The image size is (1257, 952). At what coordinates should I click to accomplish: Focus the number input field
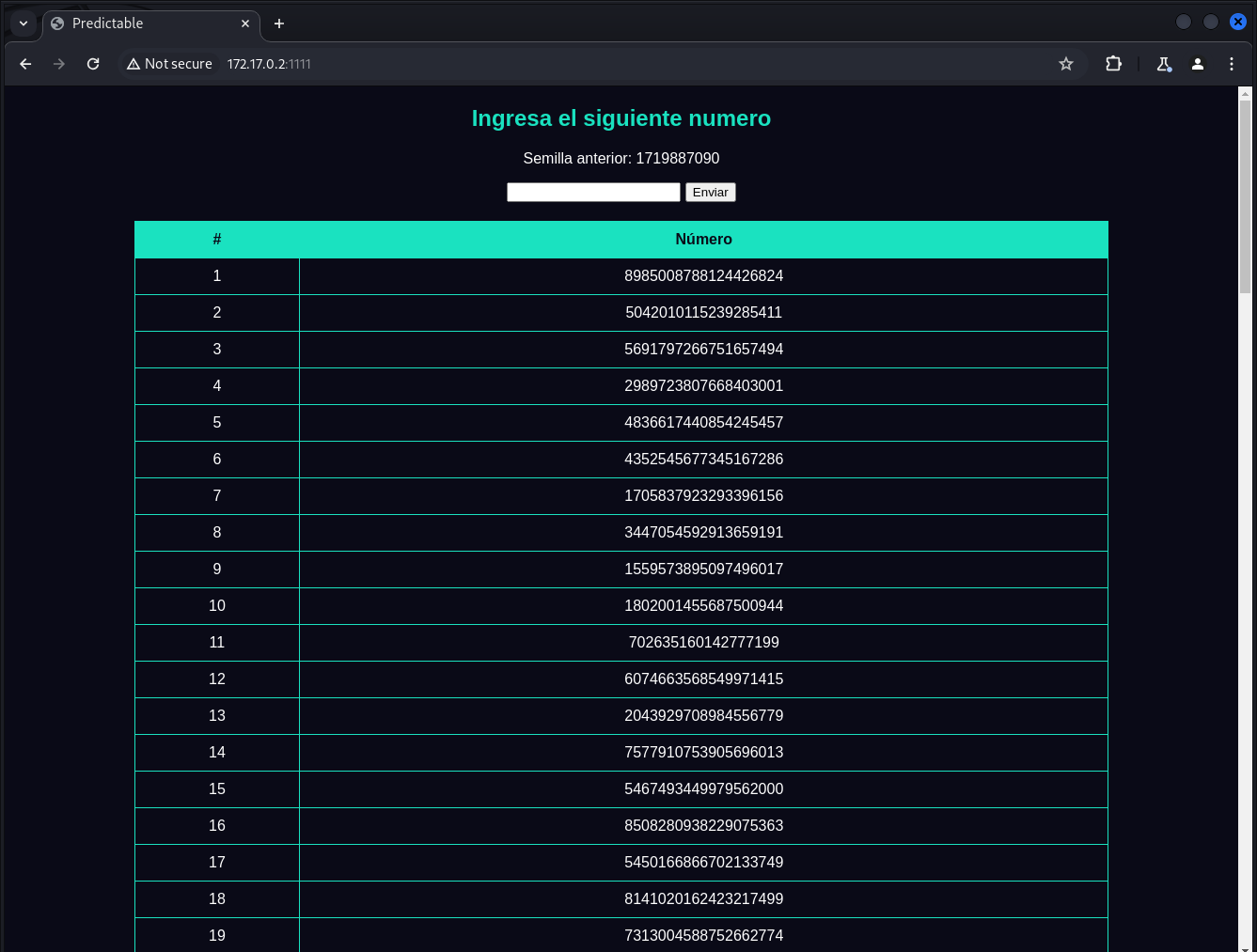[593, 192]
